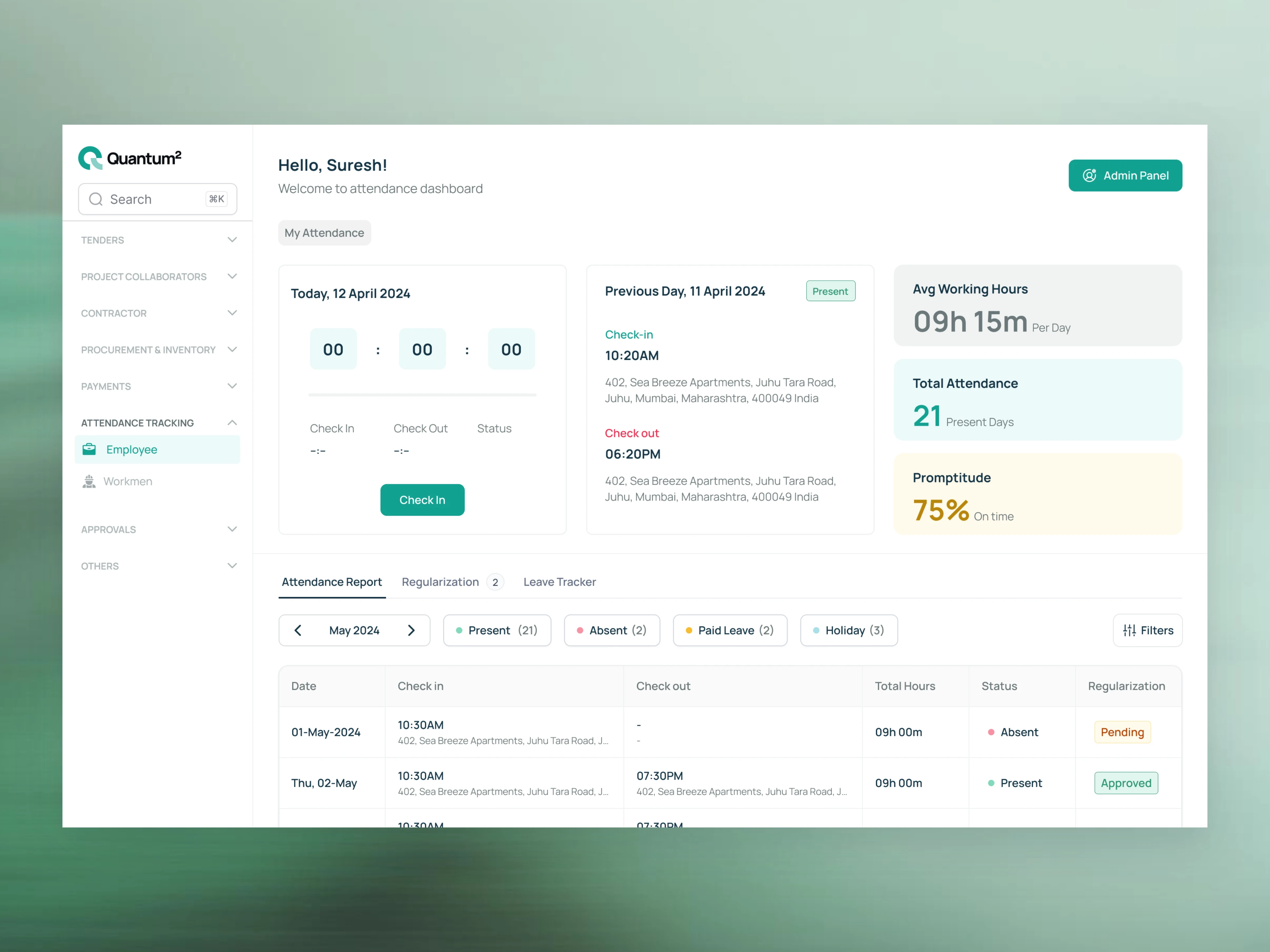Viewport: 1270px width, 952px height.
Task: Switch to the Leave Tracker tab
Action: click(x=560, y=582)
